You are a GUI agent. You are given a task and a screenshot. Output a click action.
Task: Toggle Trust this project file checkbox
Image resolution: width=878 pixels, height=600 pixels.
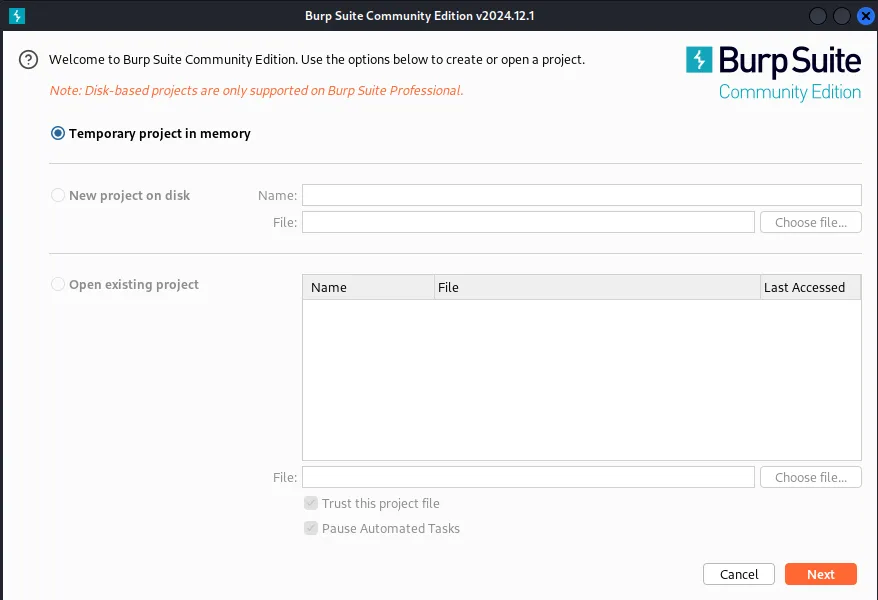point(311,503)
